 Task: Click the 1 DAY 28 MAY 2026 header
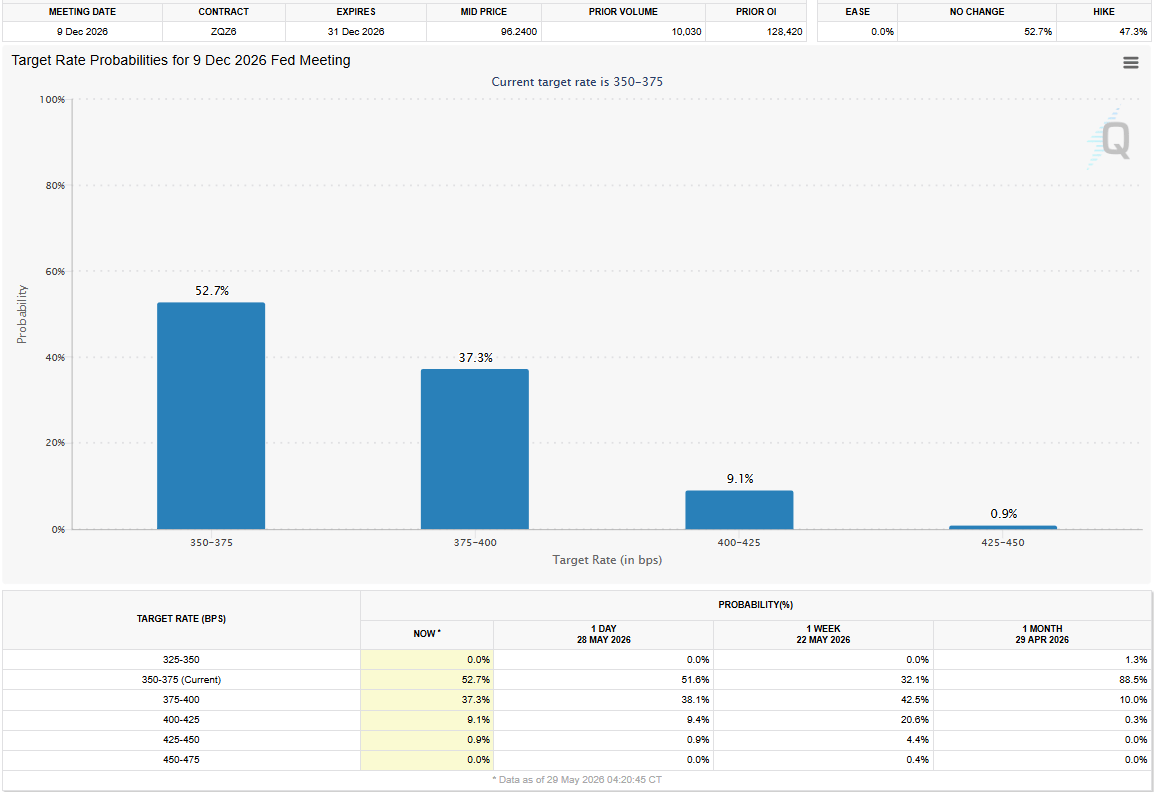click(x=603, y=634)
